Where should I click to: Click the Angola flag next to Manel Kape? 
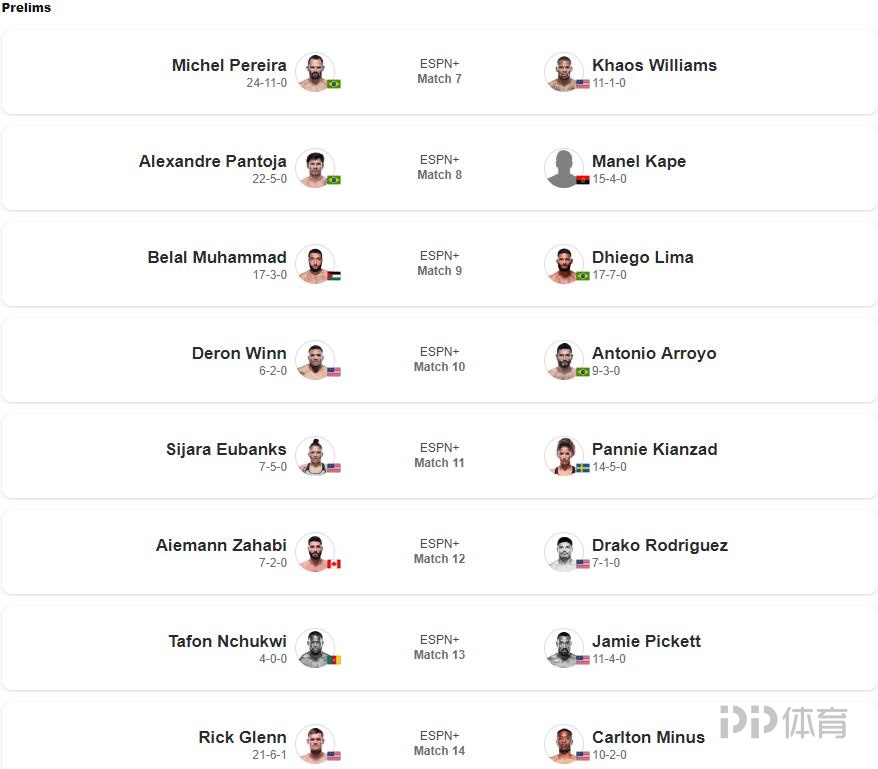[582, 180]
